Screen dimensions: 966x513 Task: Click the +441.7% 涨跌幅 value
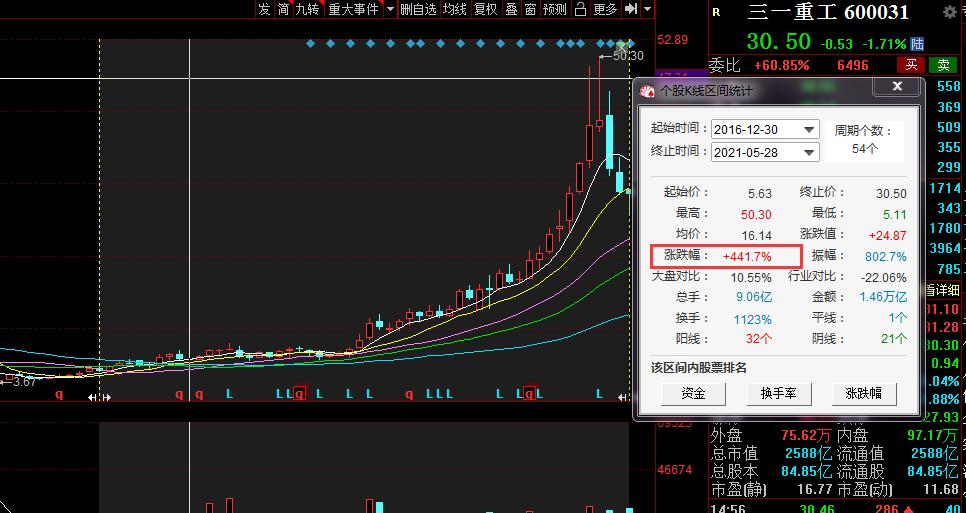coord(747,256)
